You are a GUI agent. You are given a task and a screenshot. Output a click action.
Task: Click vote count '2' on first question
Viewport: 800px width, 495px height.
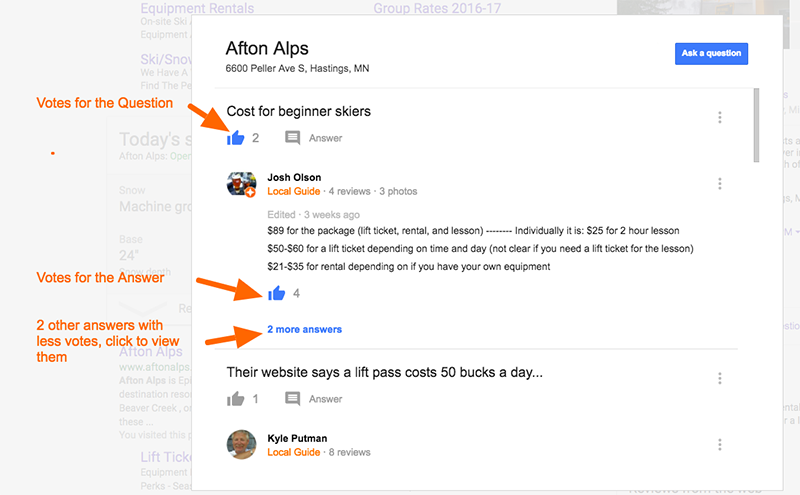pos(256,138)
